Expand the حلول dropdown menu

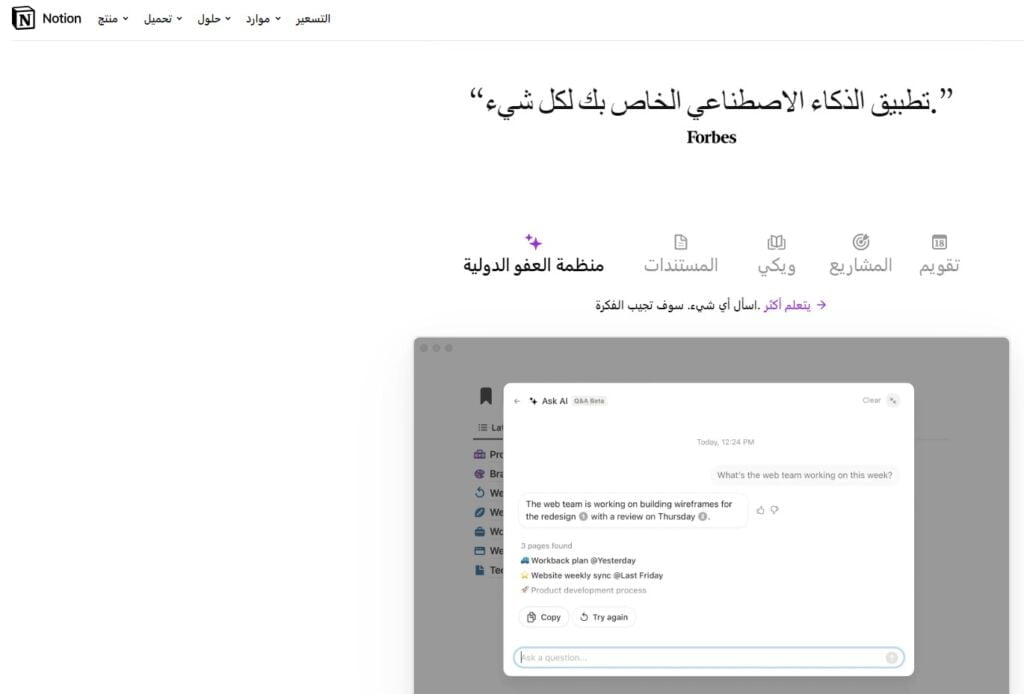pyautogui.click(x=214, y=19)
